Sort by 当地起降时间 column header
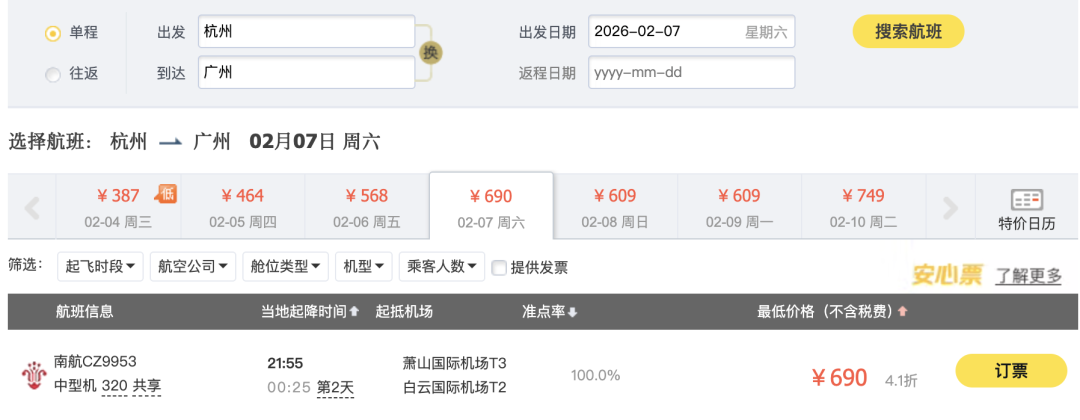1080x420 pixels. (310, 312)
